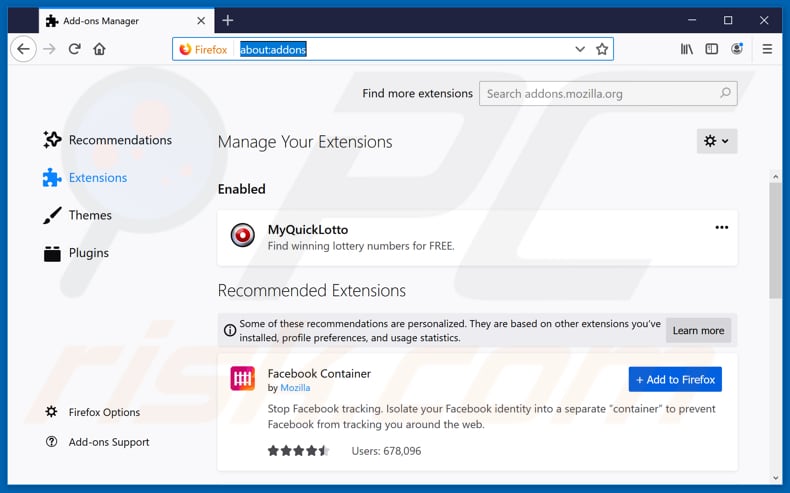Close the Firefox window
The image size is (790, 493).
coord(764,20)
